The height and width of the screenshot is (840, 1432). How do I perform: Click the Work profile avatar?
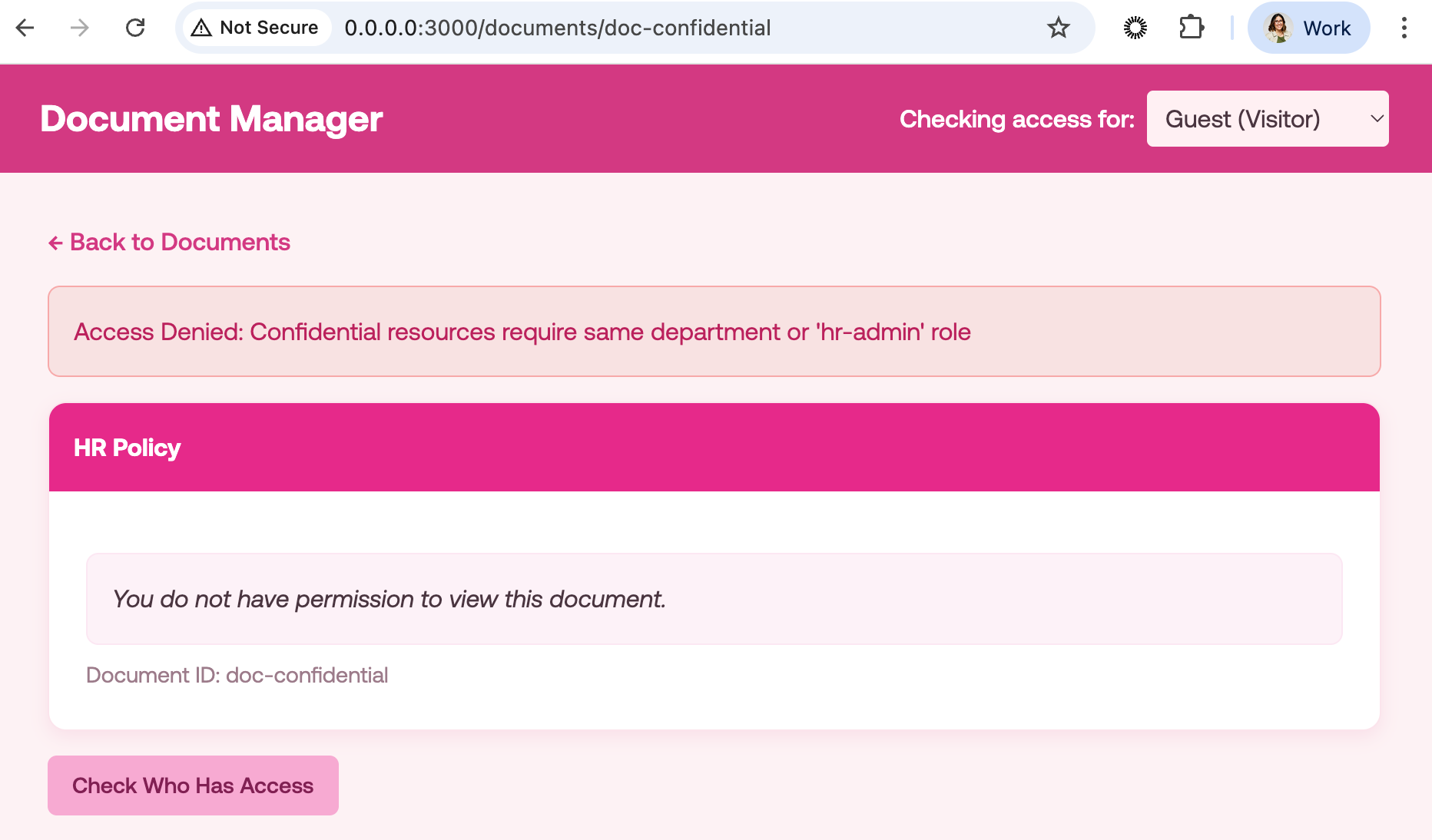(x=1278, y=28)
